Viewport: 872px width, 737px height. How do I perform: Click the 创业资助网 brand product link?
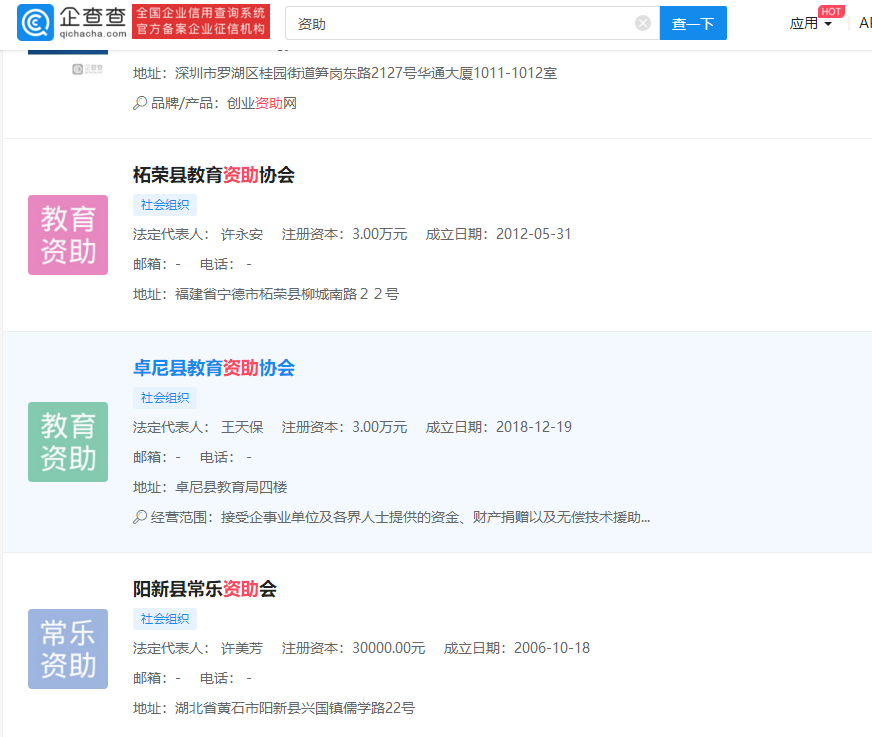[262, 103]
